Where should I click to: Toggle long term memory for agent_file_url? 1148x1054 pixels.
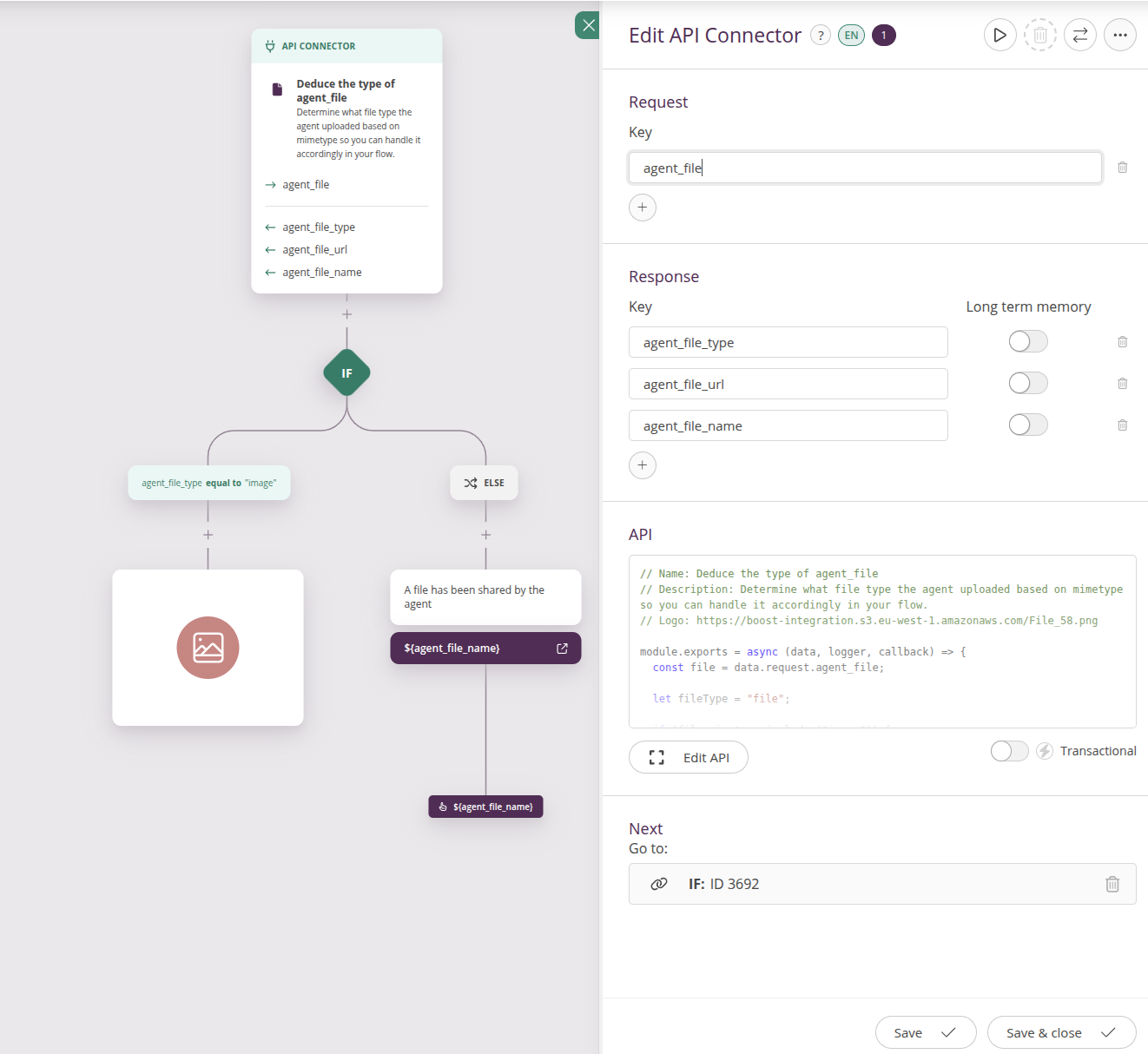click(x=1028, y=383)
